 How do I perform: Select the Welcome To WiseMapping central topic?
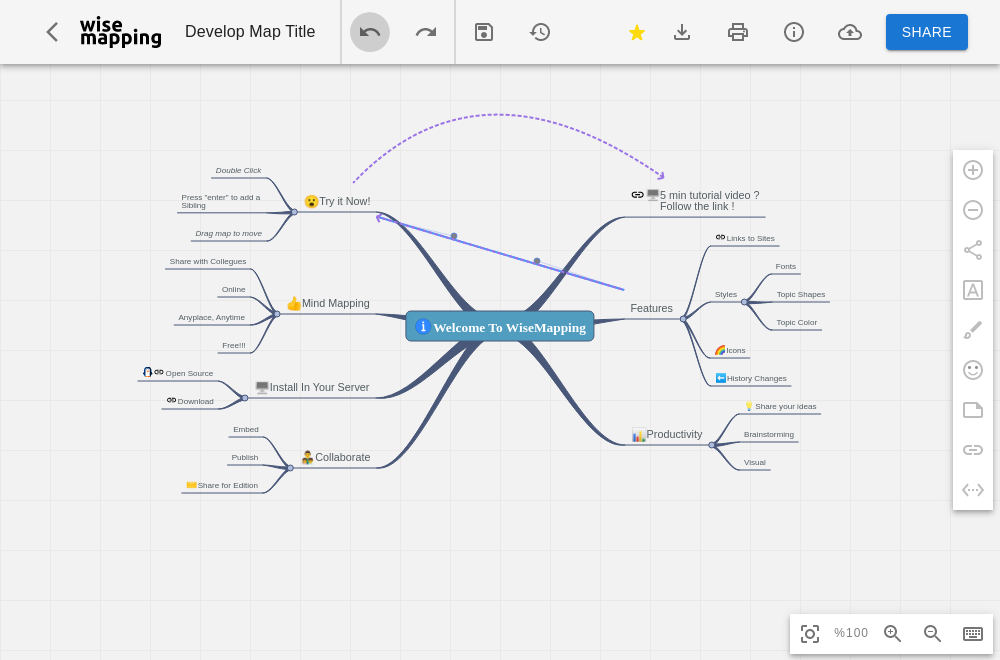click(500, 326)
